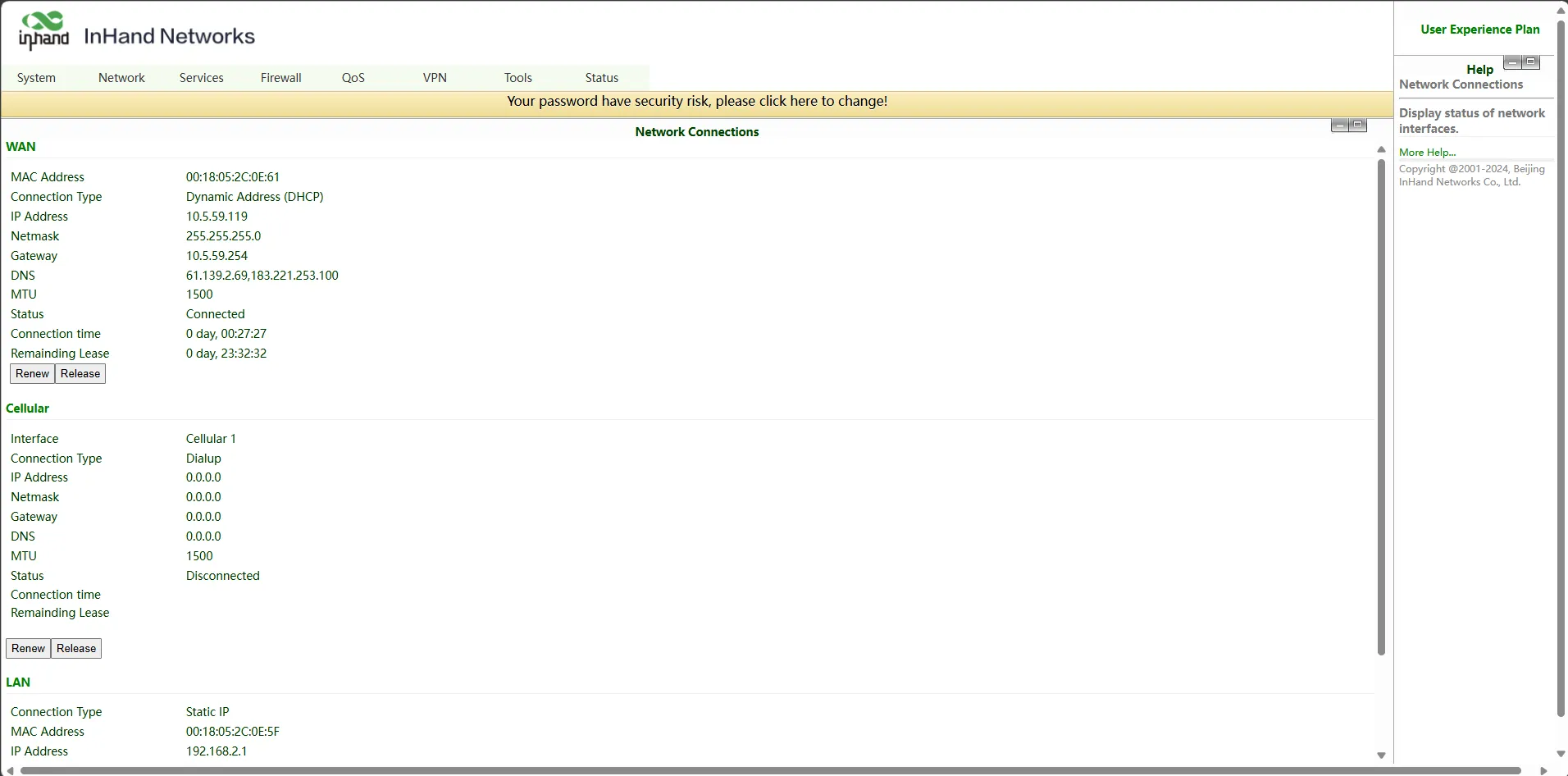The height and width of the screenshot is (776, 1568).
Task: Click the Network Connections title in main panel
Action: pyautogui.click(x=697, y=132)
